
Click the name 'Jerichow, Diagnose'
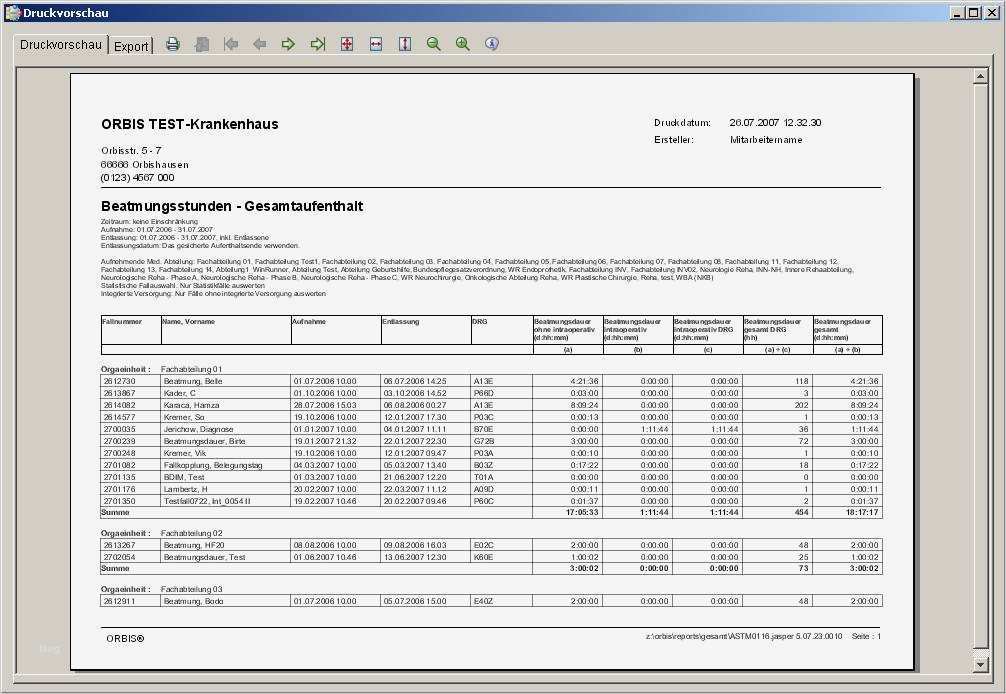coord(198,429)
